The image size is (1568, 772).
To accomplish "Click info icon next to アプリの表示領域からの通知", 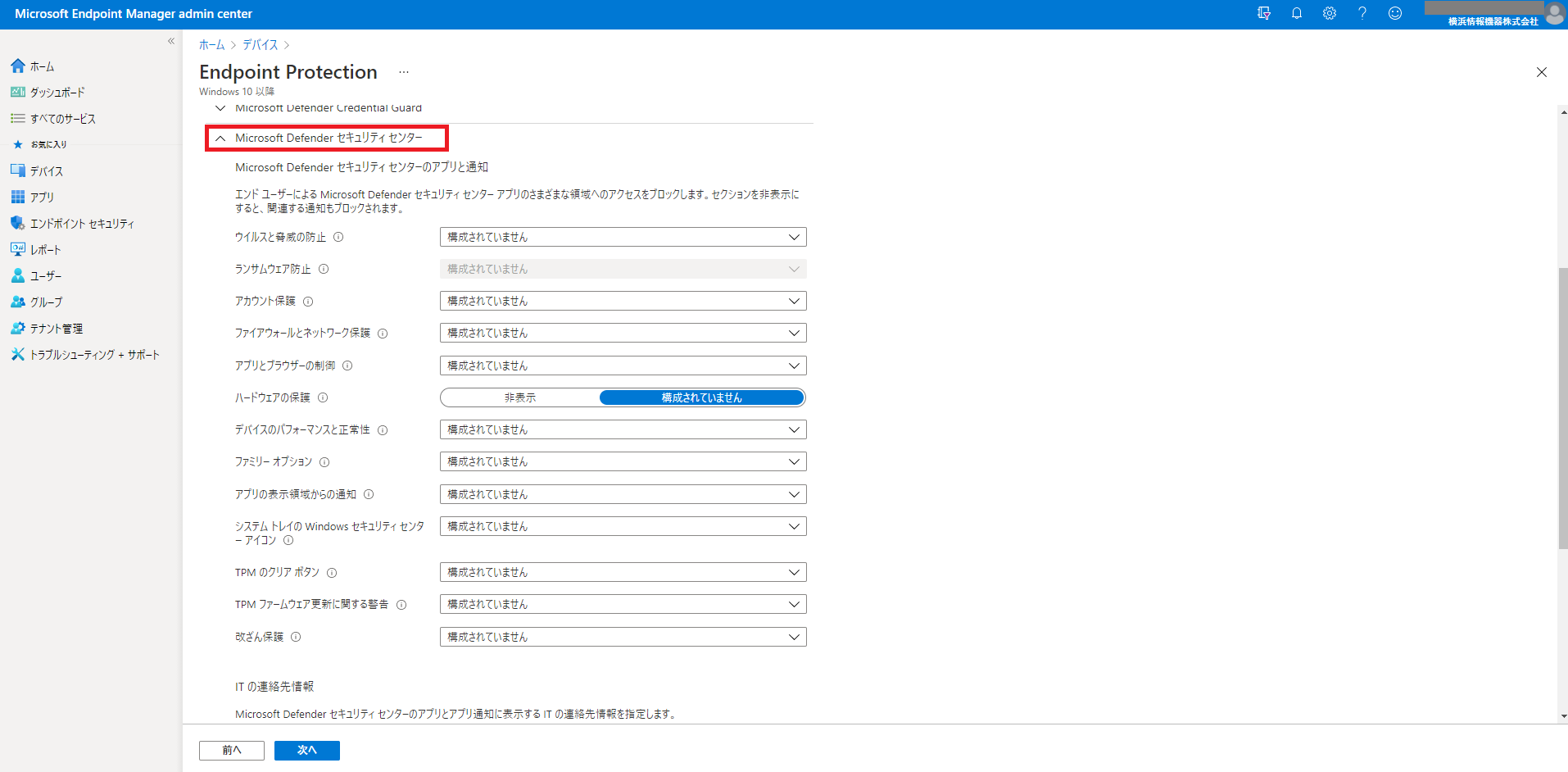I will 369,494.
